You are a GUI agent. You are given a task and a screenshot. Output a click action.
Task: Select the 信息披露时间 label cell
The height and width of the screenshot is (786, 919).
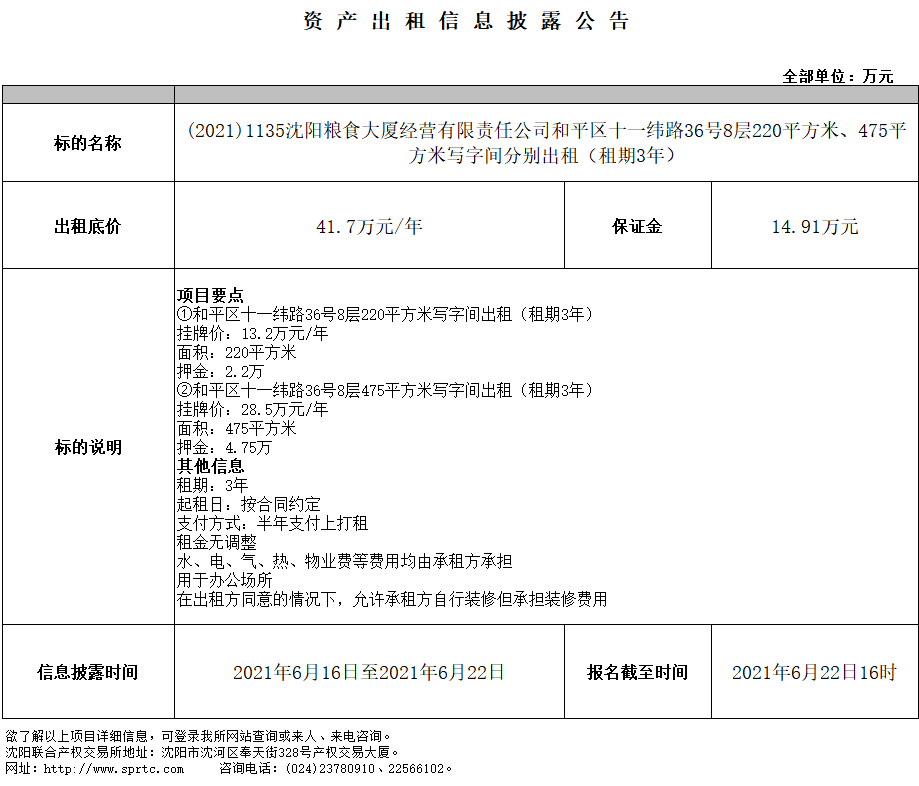click(88, 672)
